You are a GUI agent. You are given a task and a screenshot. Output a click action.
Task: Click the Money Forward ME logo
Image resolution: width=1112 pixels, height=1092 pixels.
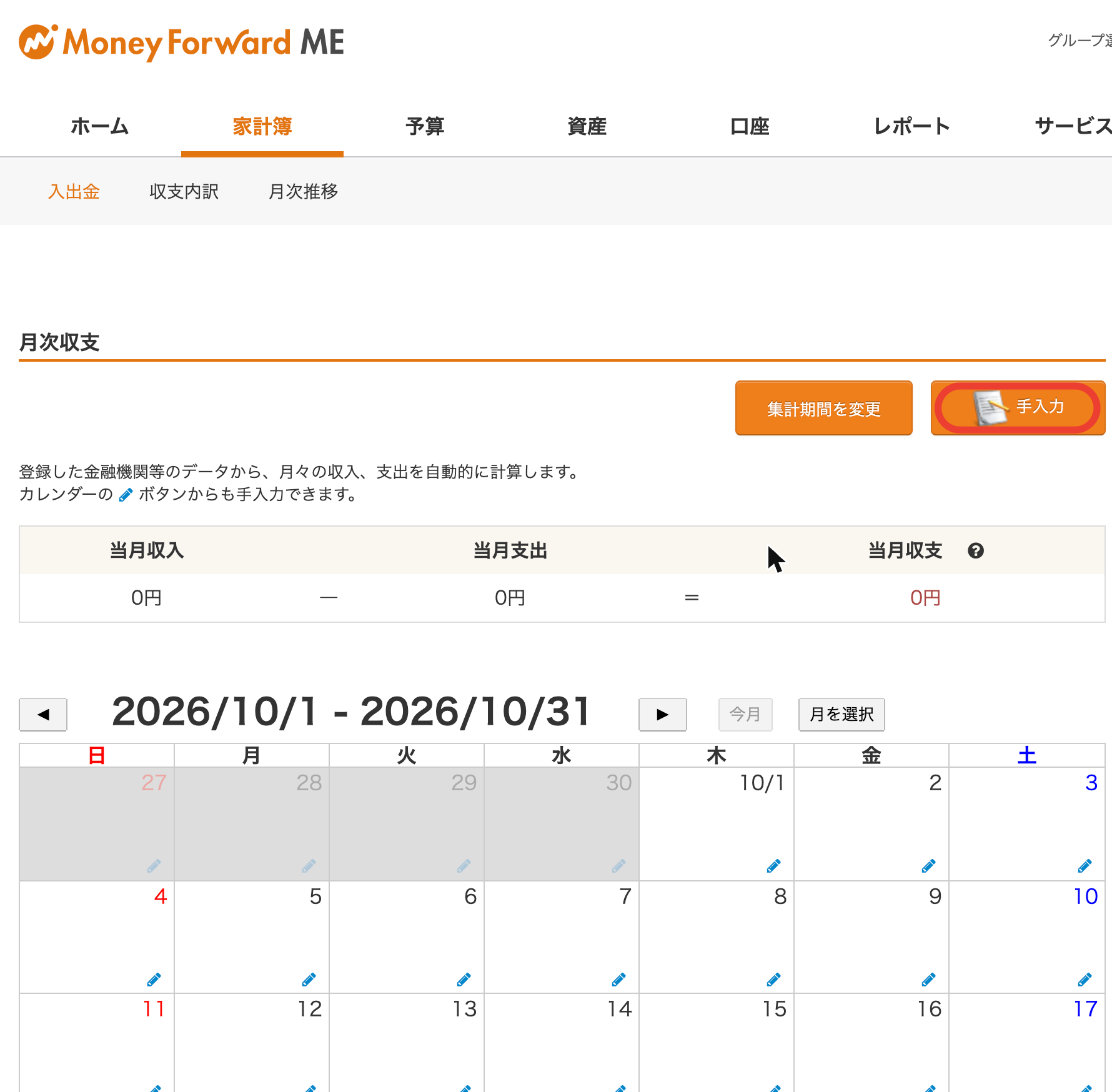point(182,43)
